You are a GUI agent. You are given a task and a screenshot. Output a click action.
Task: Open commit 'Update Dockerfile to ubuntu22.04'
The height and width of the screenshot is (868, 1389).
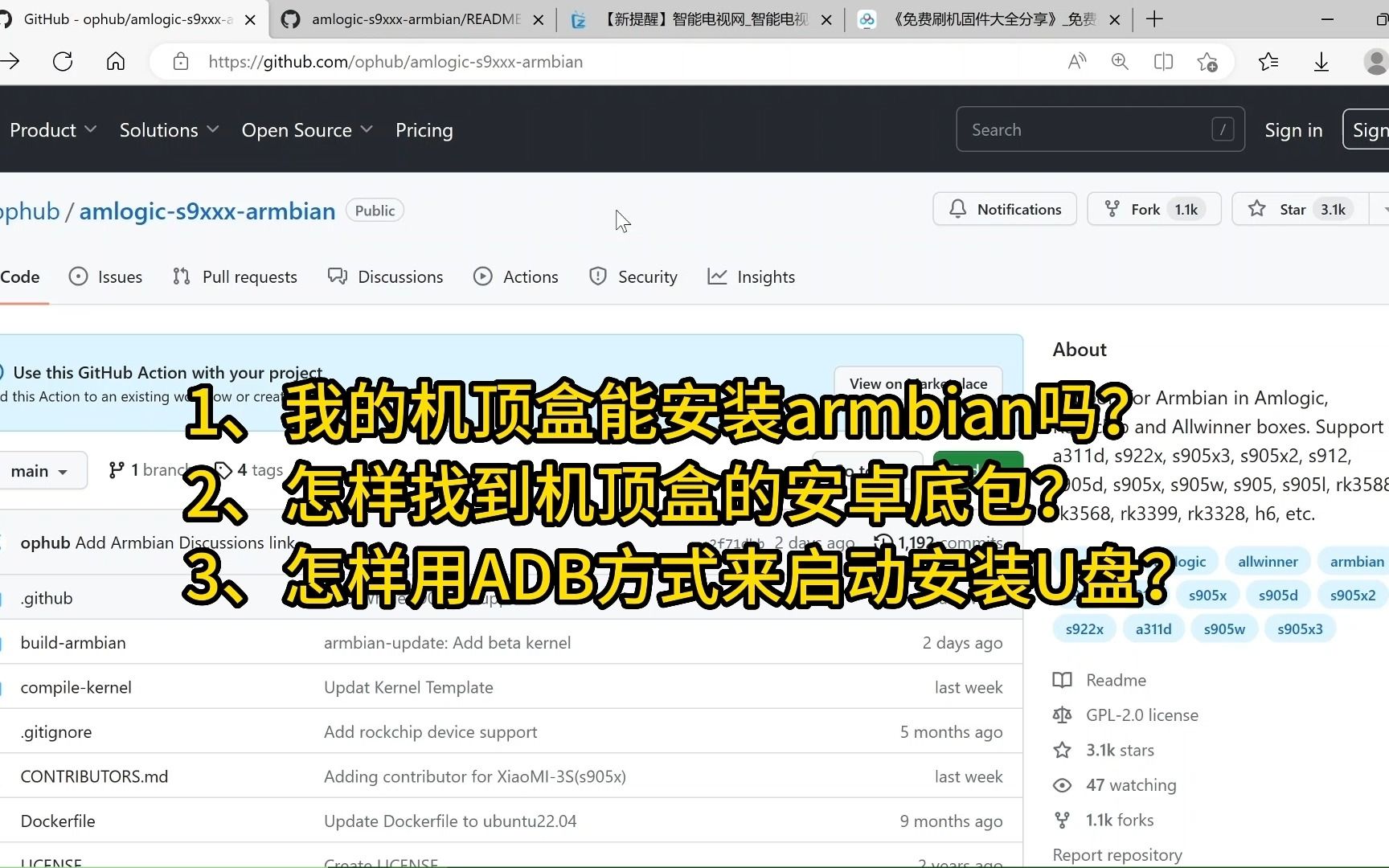click(x=450, y=821)
